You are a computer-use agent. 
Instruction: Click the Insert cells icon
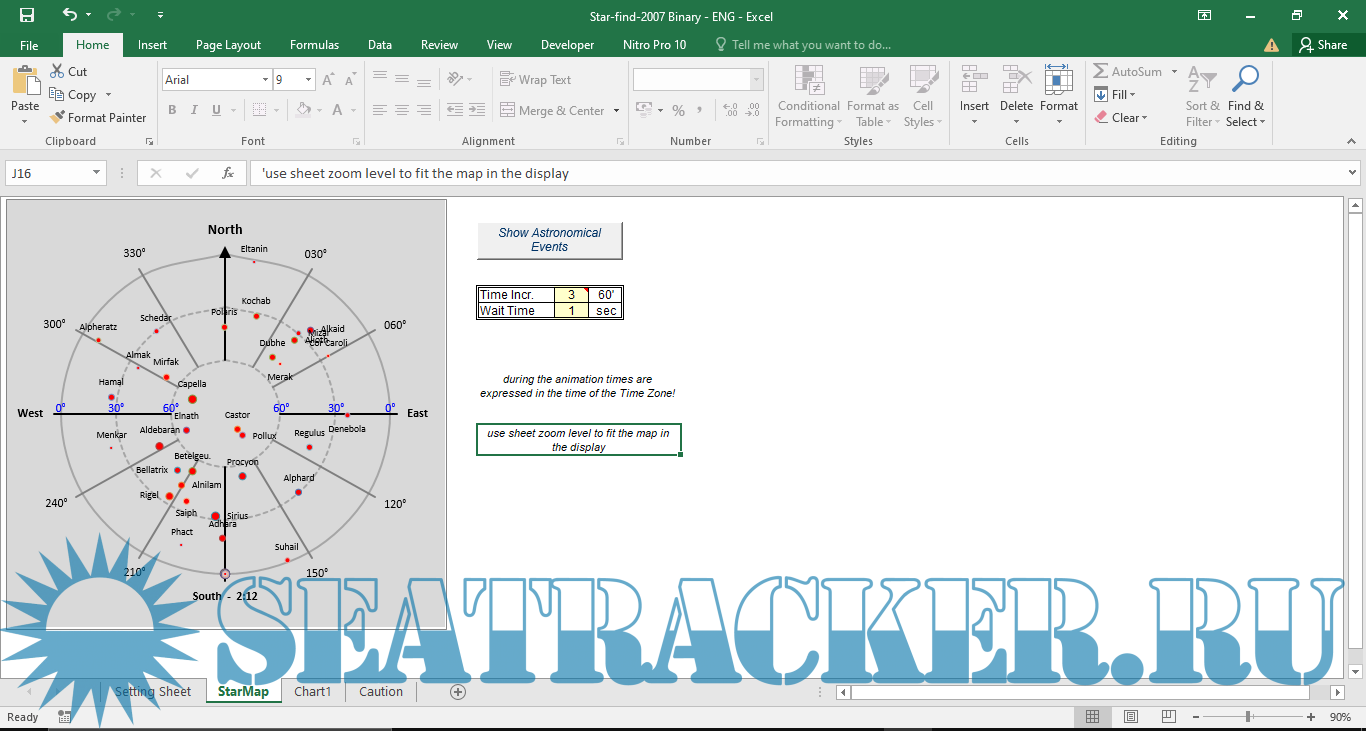974,82
